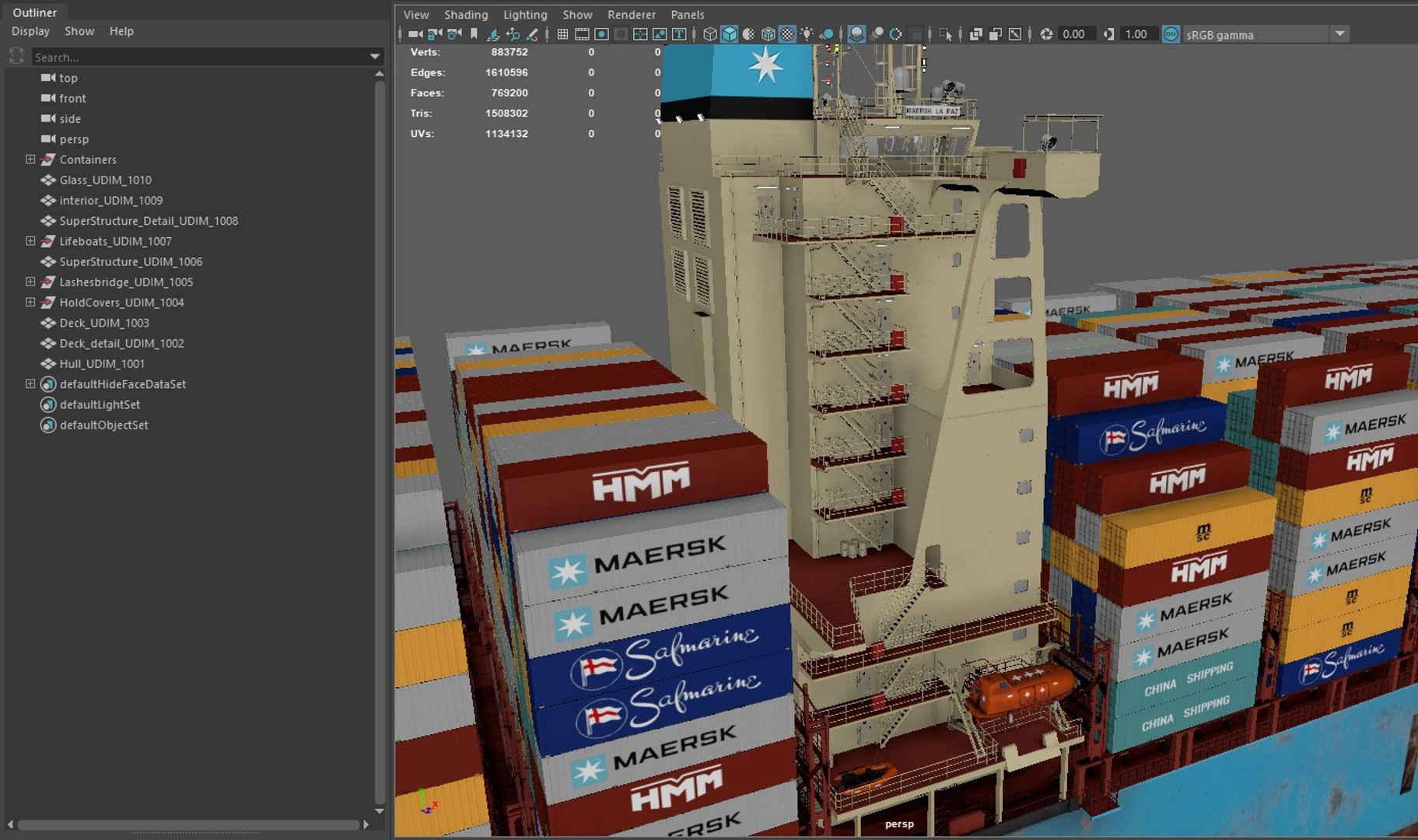Click the Exposure reset aperture icon
Viewport: 1418px width, 840px height.
tap(1046, 34)
